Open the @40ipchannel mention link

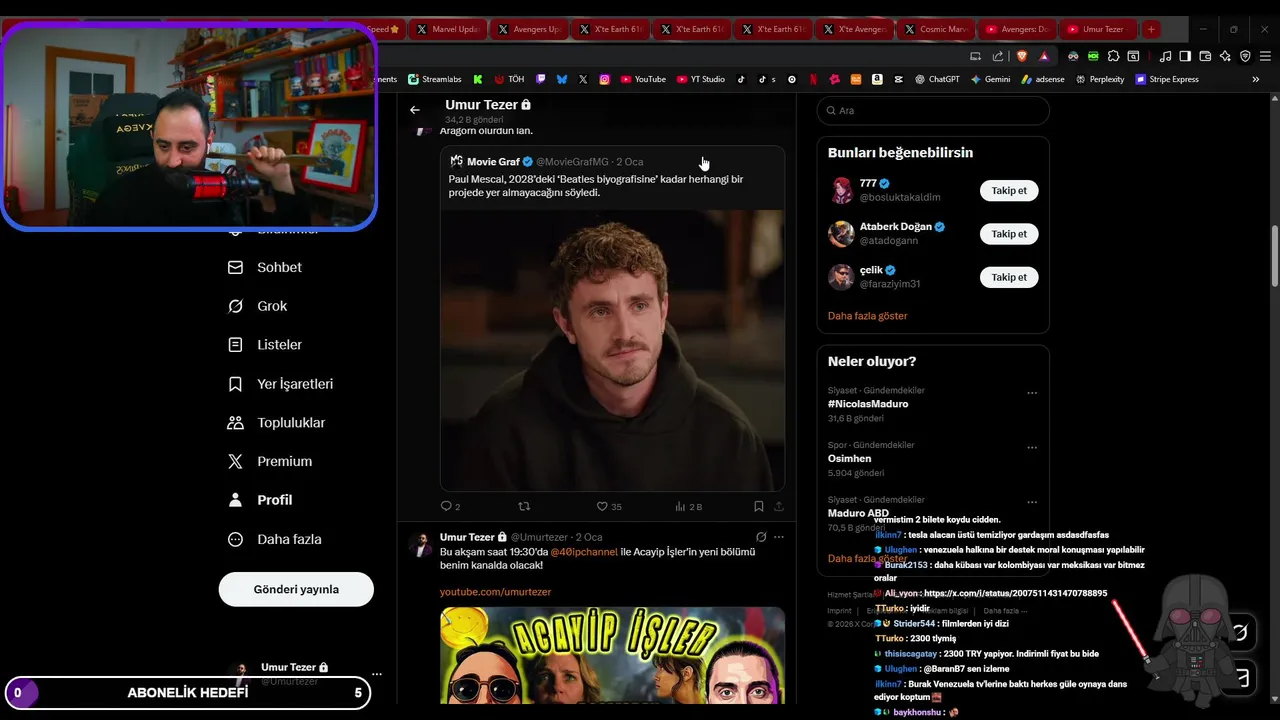(x=584, y=552)
